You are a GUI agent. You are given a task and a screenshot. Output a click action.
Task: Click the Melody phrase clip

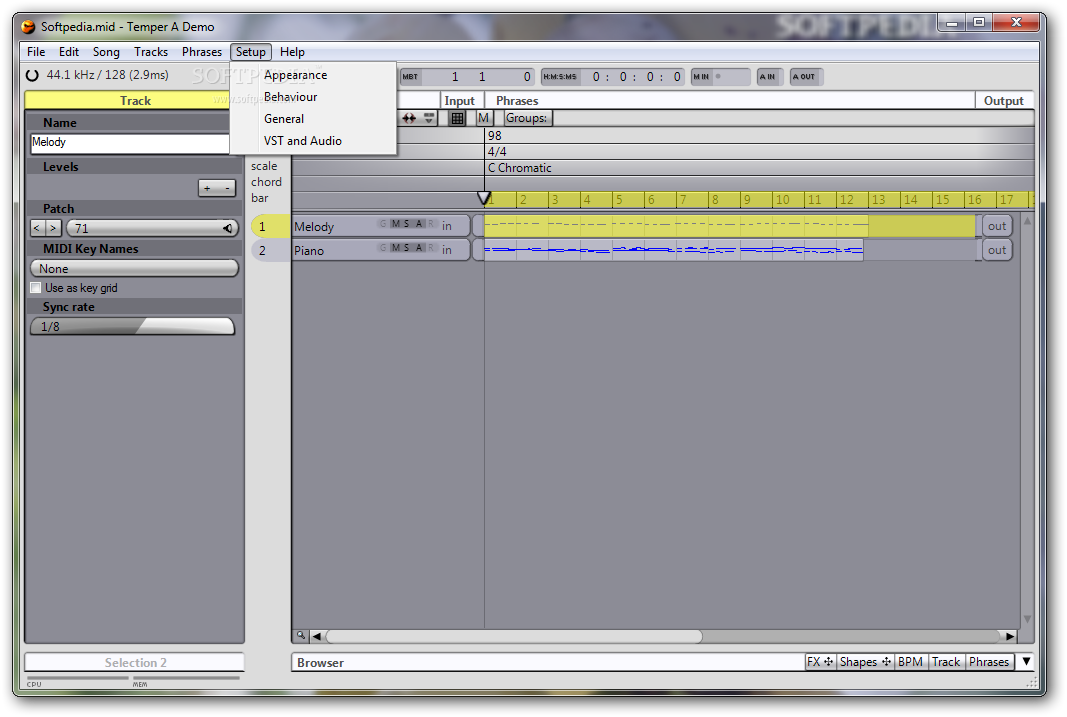tap(729, 226)
